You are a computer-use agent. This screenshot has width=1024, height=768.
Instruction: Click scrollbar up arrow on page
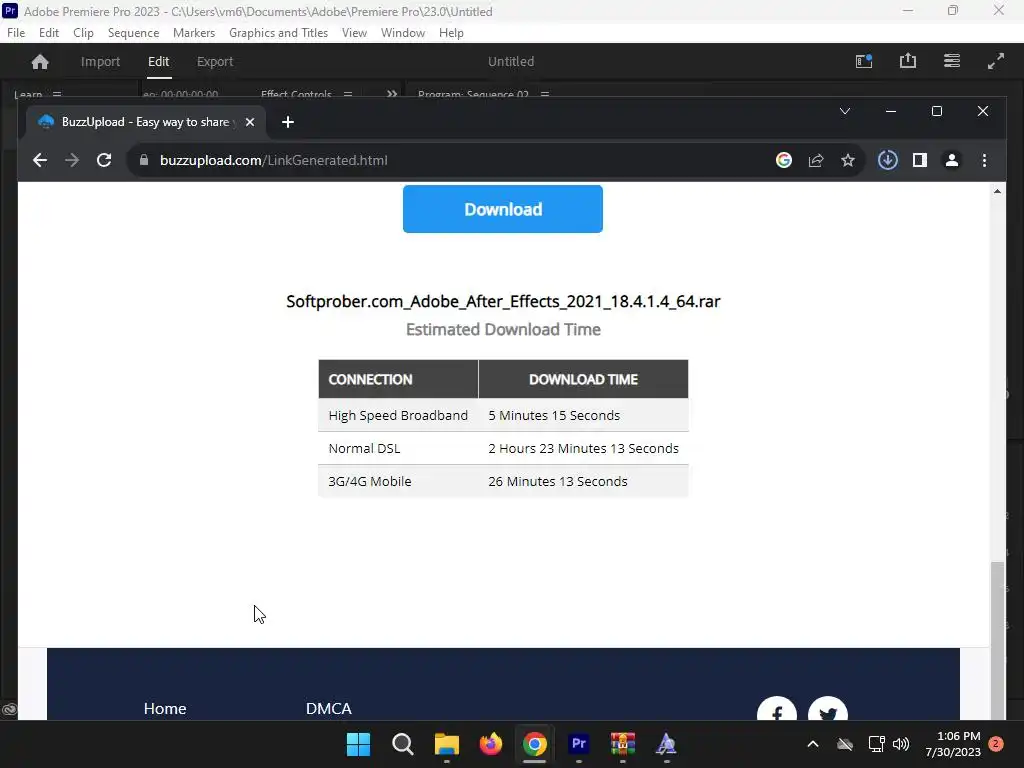[997, 191]
